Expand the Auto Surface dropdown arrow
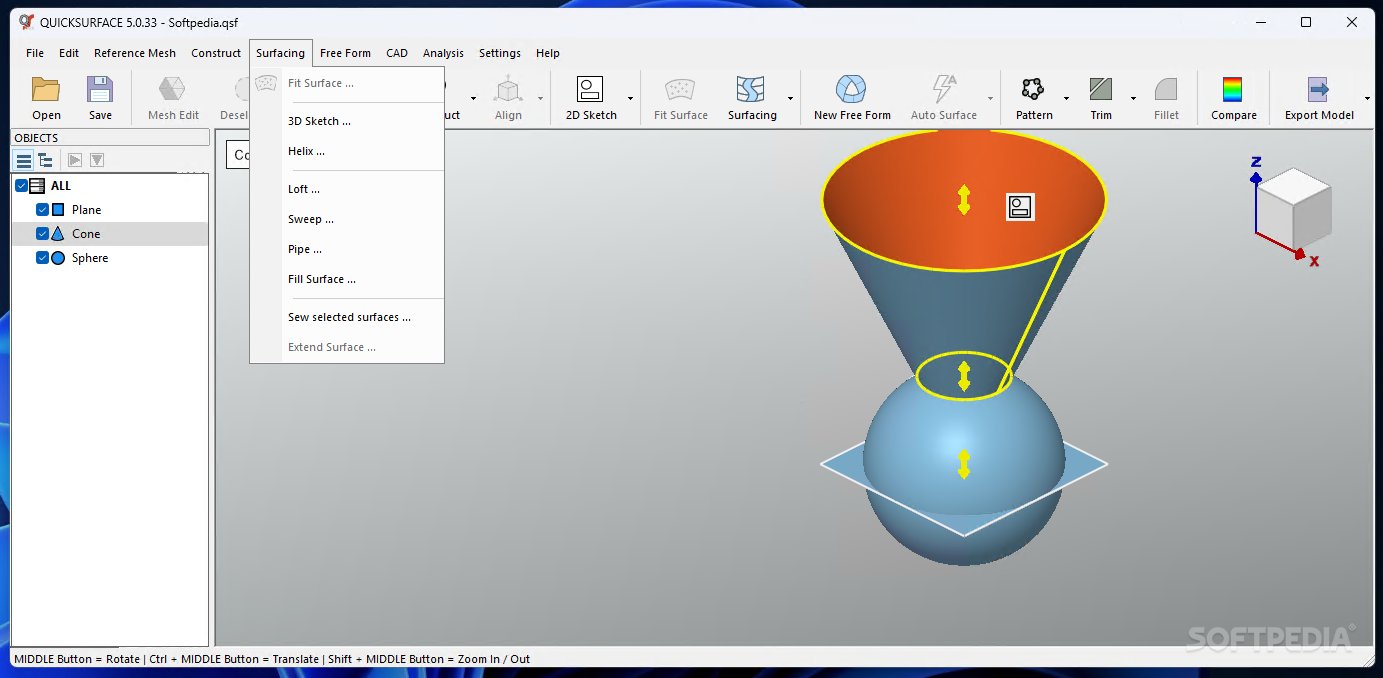The height and width of the screenshot is (678, 1383). point(991,98)
